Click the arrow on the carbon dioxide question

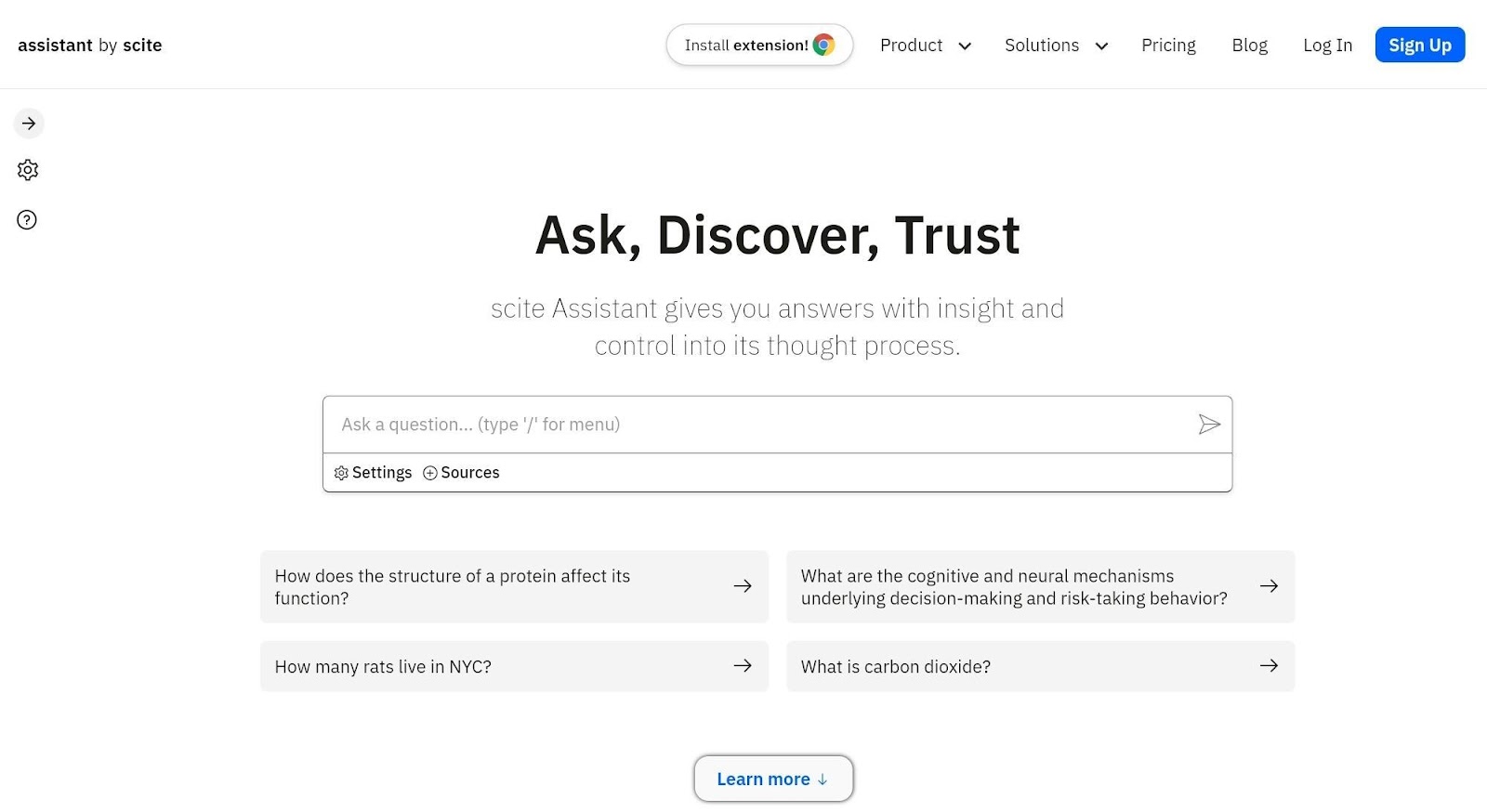click(x=1269, y=665)
